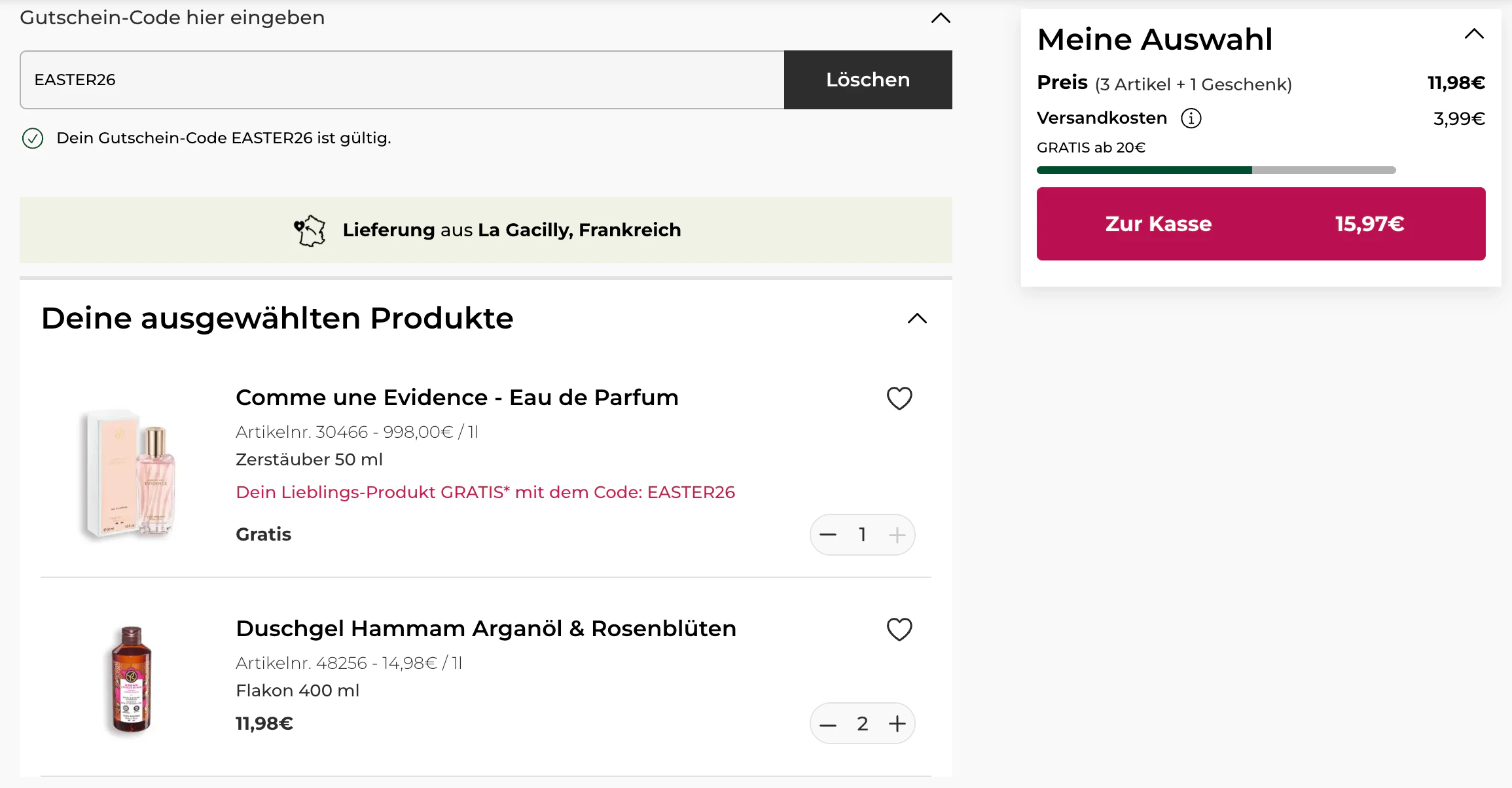
Task: Increase Duschgel Hammam quantity with plus
Action: 897,724
